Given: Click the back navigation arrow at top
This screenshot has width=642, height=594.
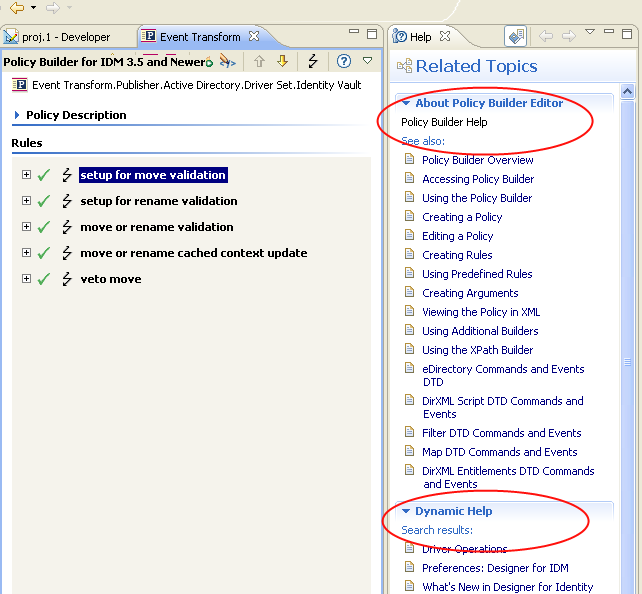Looking at the screenshot, I should (x=17, y=7).
